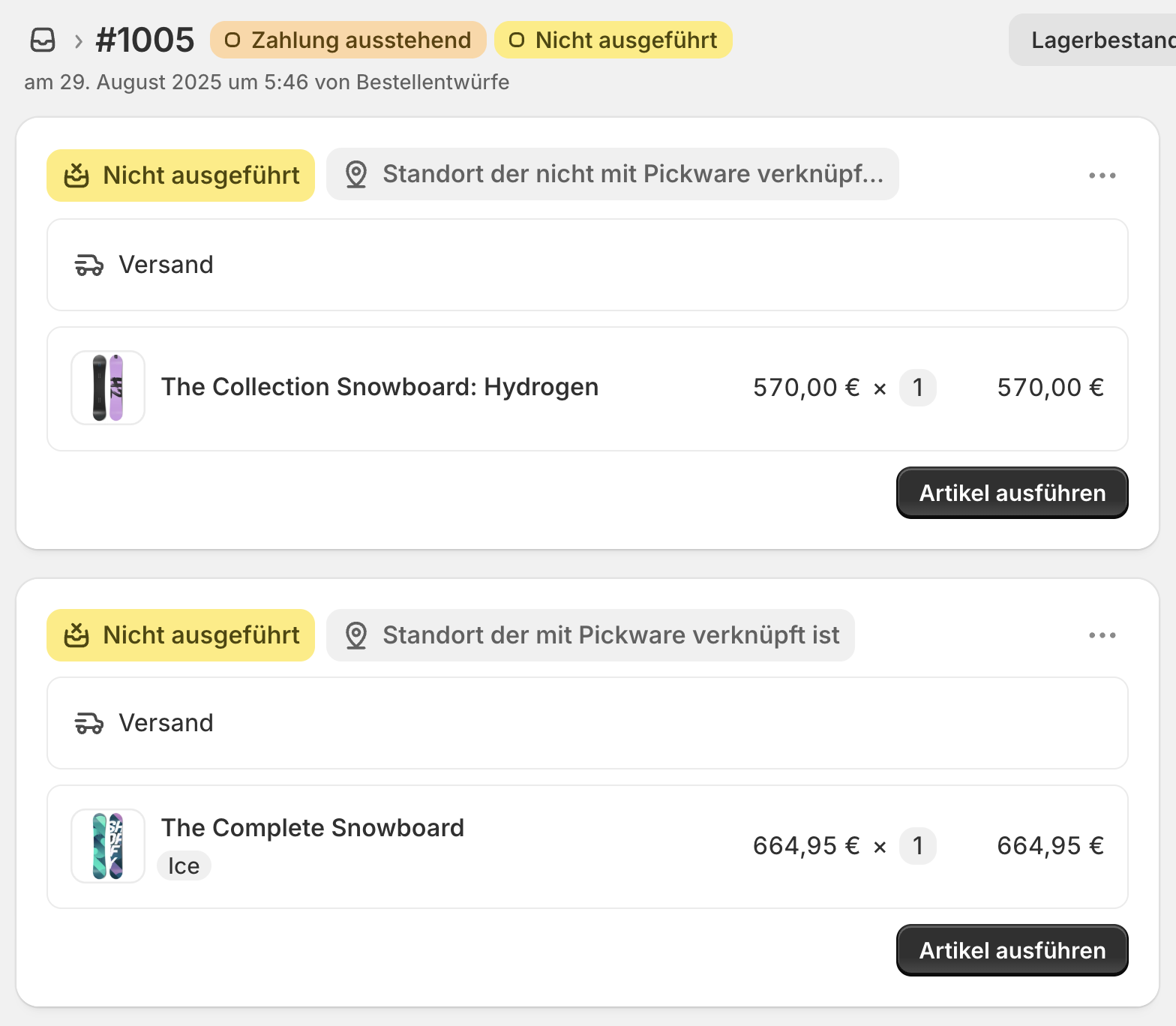Click the orders inbox icon in breadcrumb
This screenshot has height=1026, width=1176.
(43, 40)
